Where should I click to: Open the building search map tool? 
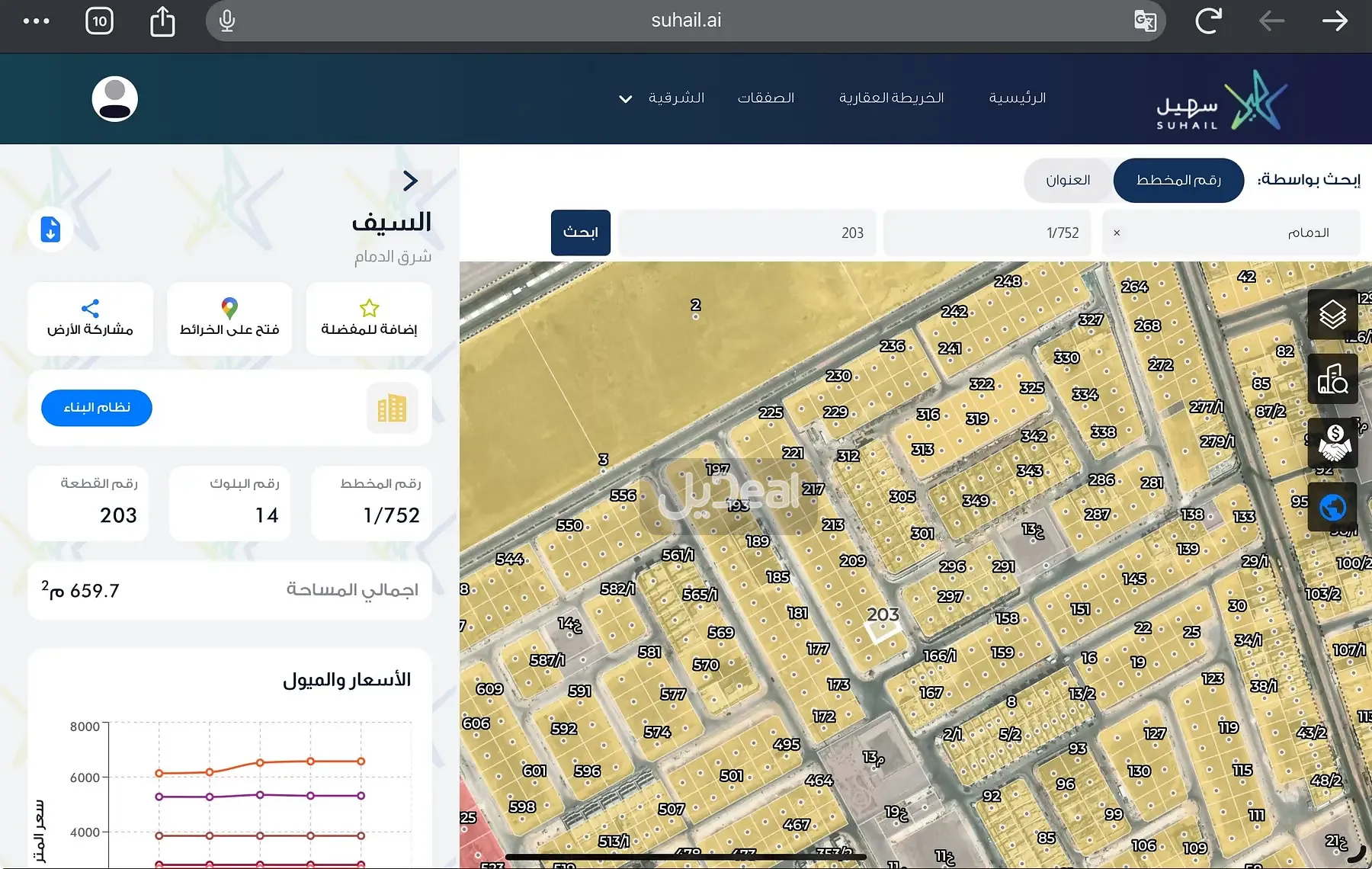tap(1332, 379)
